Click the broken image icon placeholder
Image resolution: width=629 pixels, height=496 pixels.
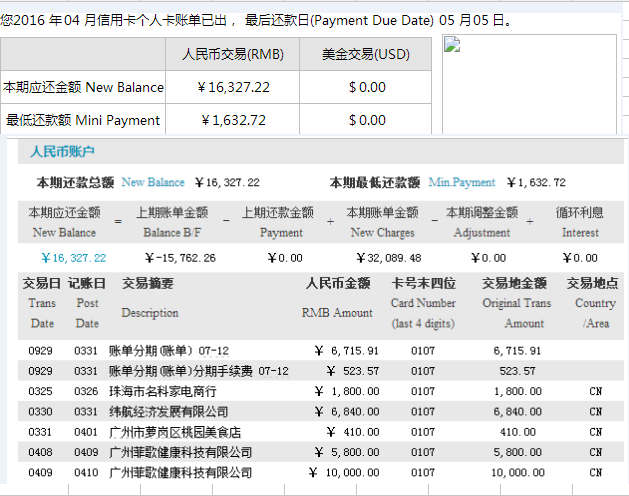[x=451, y=44]
